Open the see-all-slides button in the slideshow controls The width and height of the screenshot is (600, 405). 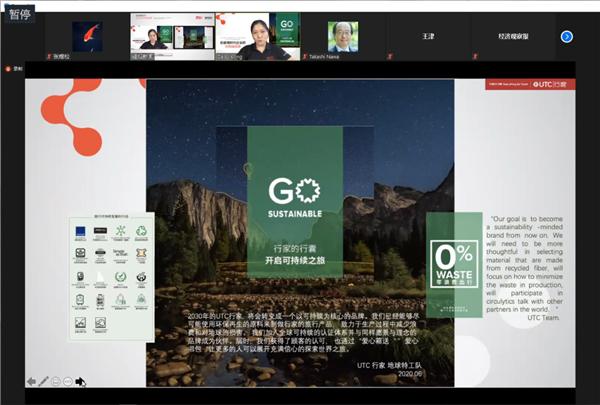[x=55, y=381]
